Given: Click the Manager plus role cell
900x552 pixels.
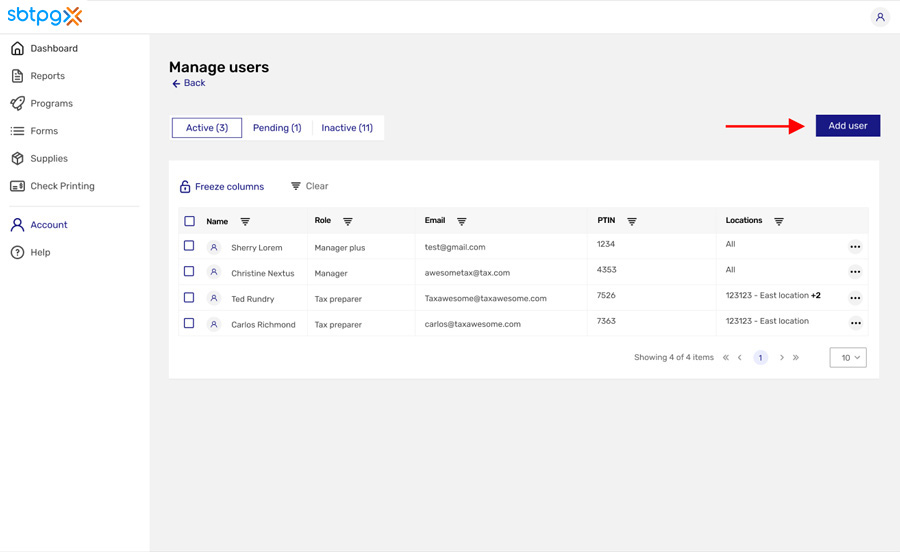Looking at the screenshot, I should point(340,248).
